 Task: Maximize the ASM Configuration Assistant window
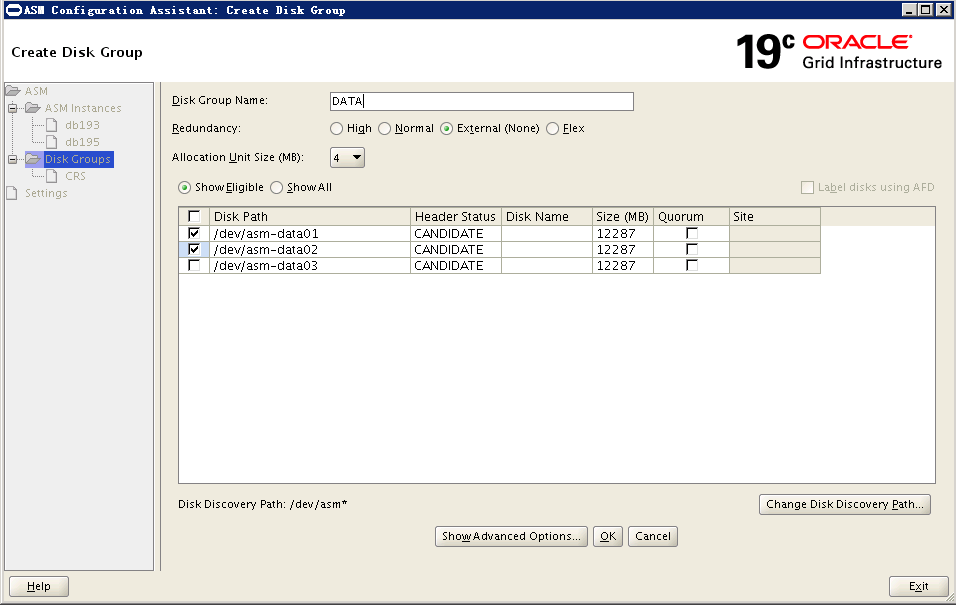coord(926,10)
